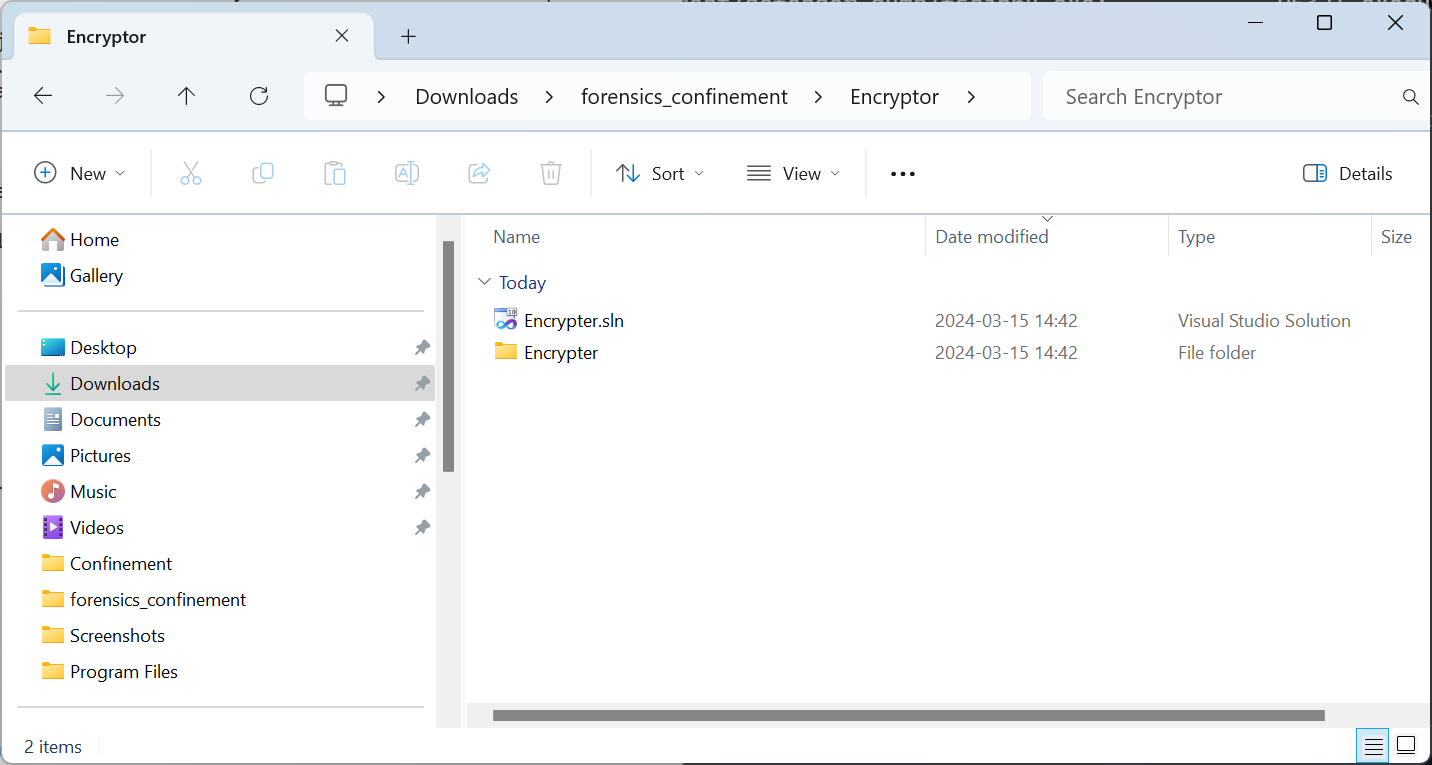
Task: Switch to large thumbnails view in status bar
Action: point(1406,745)
